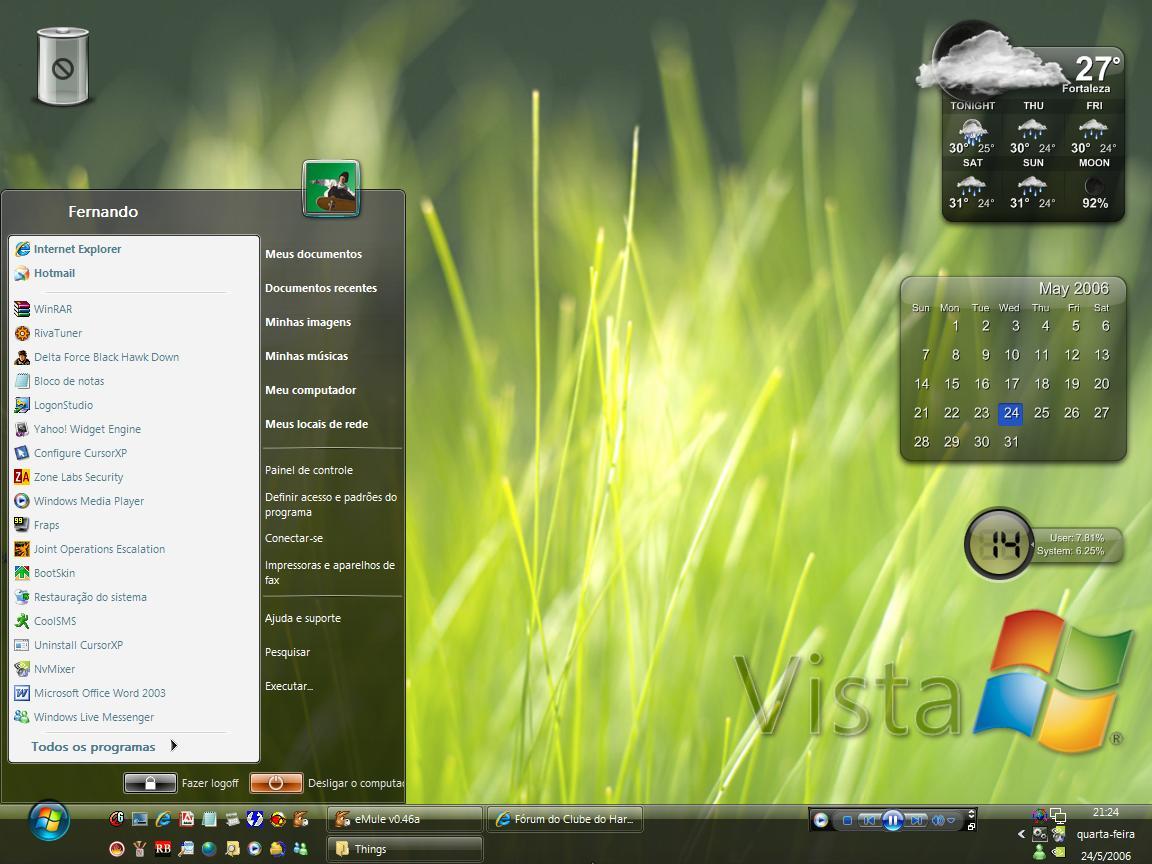The width and height of the screenshot is (1152, 864).
Task: Click the Messenger buddies Quick Launch icon
Action: (300, 849)
